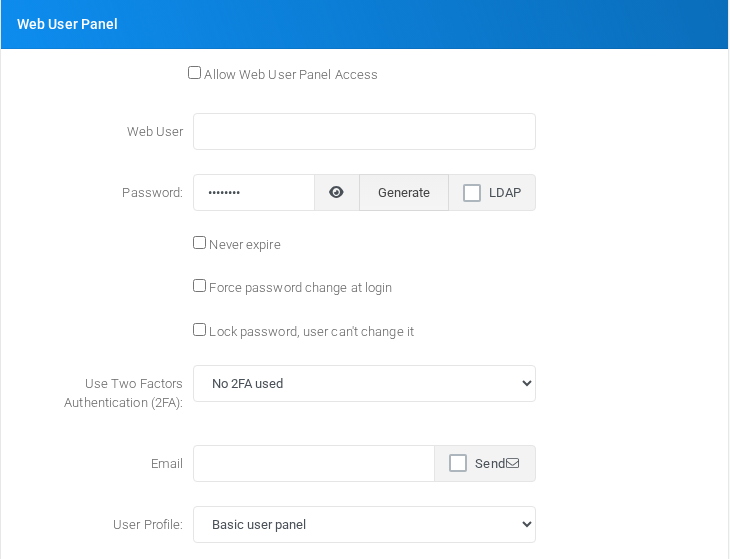Click the Web User label
The height and width of the screenshot is (559, 730).
tap(155, 132)
